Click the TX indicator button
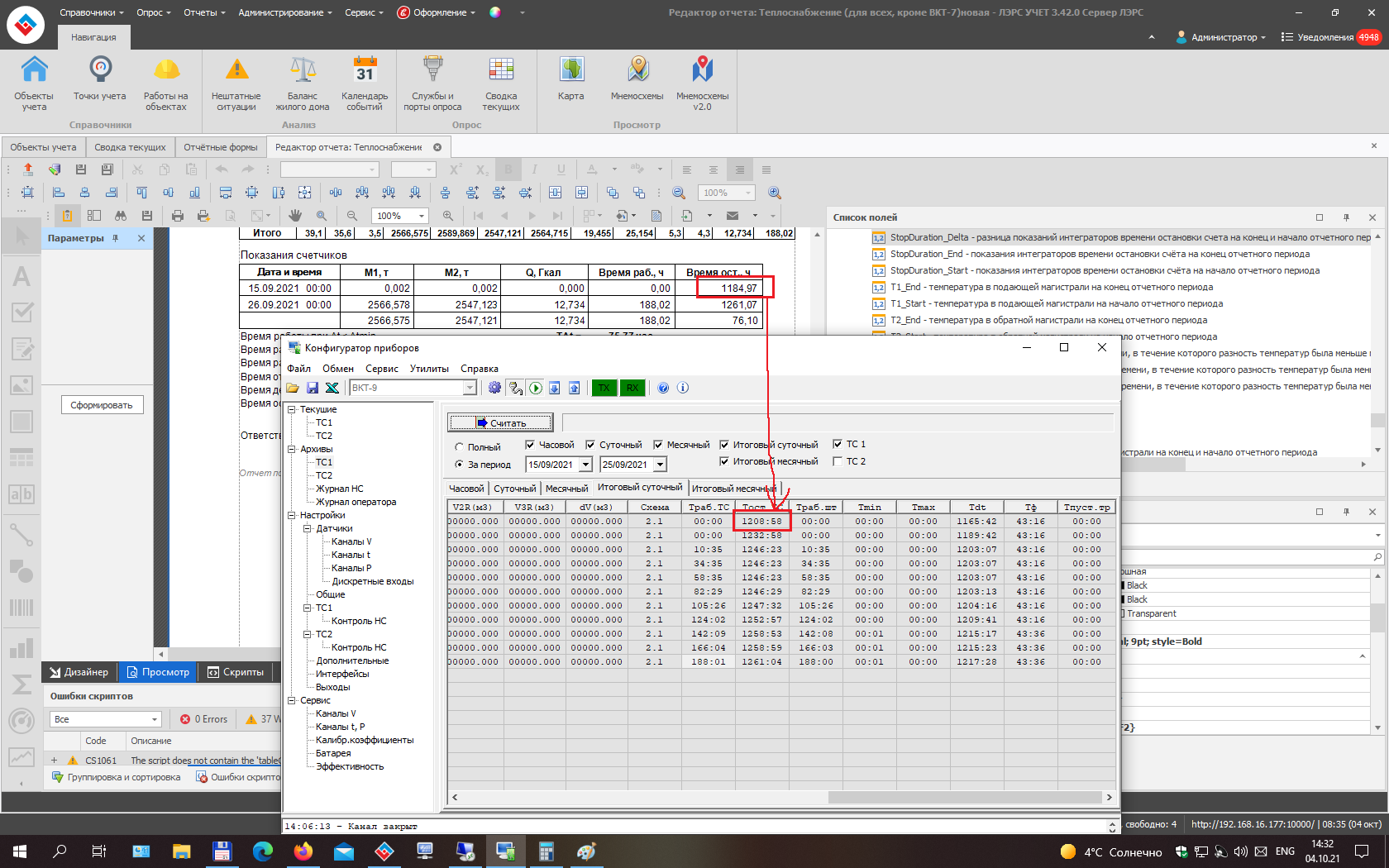This screenshot has width=1389, height=868. (604, 388)
